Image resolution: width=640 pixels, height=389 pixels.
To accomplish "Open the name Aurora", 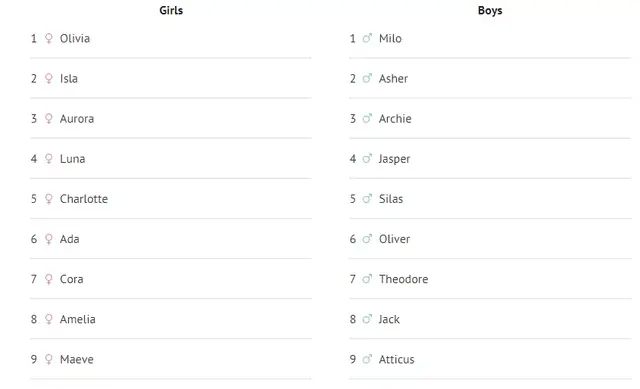I will tap(77, 119).
